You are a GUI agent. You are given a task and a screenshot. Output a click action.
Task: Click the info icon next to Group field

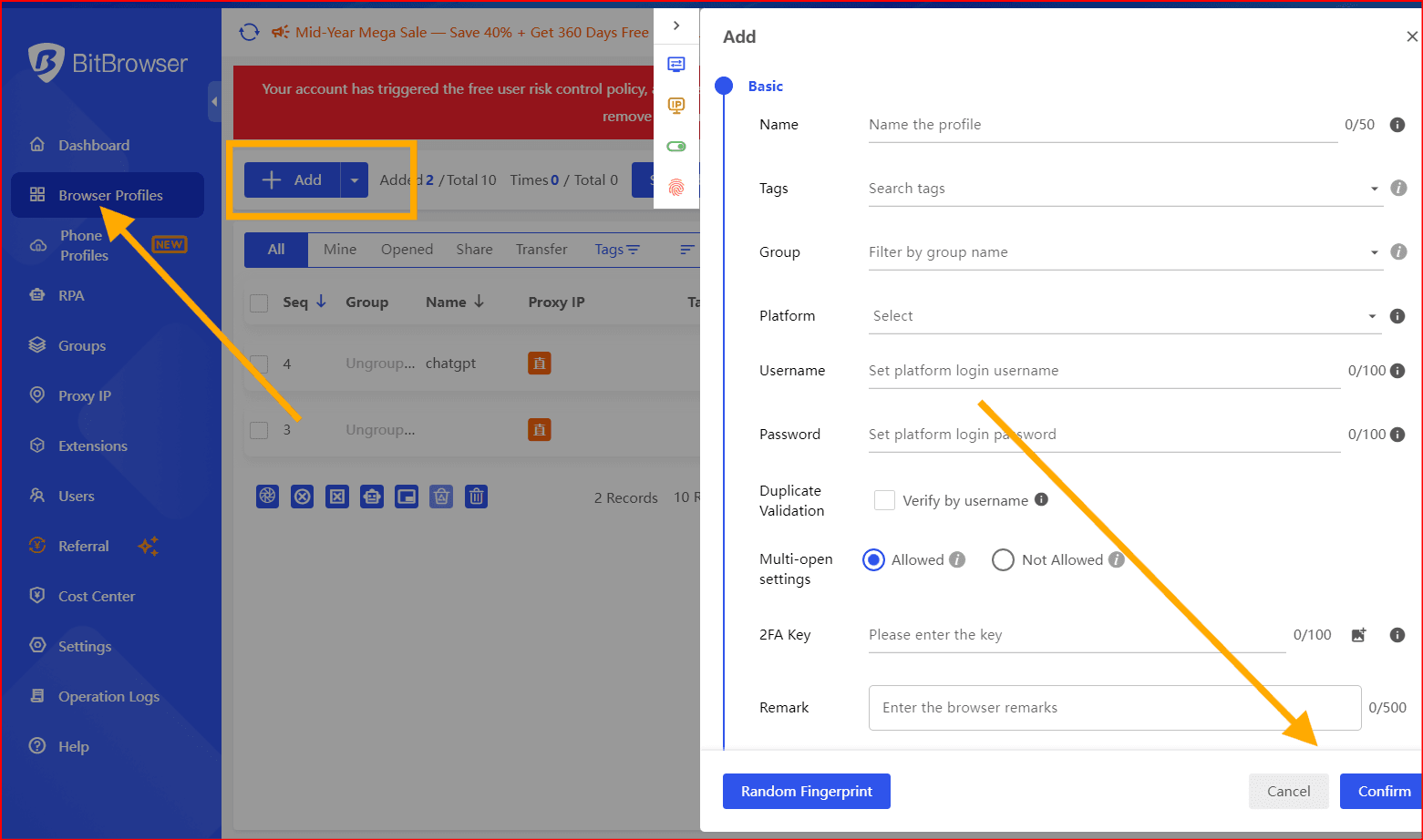tap(1398, 251)
